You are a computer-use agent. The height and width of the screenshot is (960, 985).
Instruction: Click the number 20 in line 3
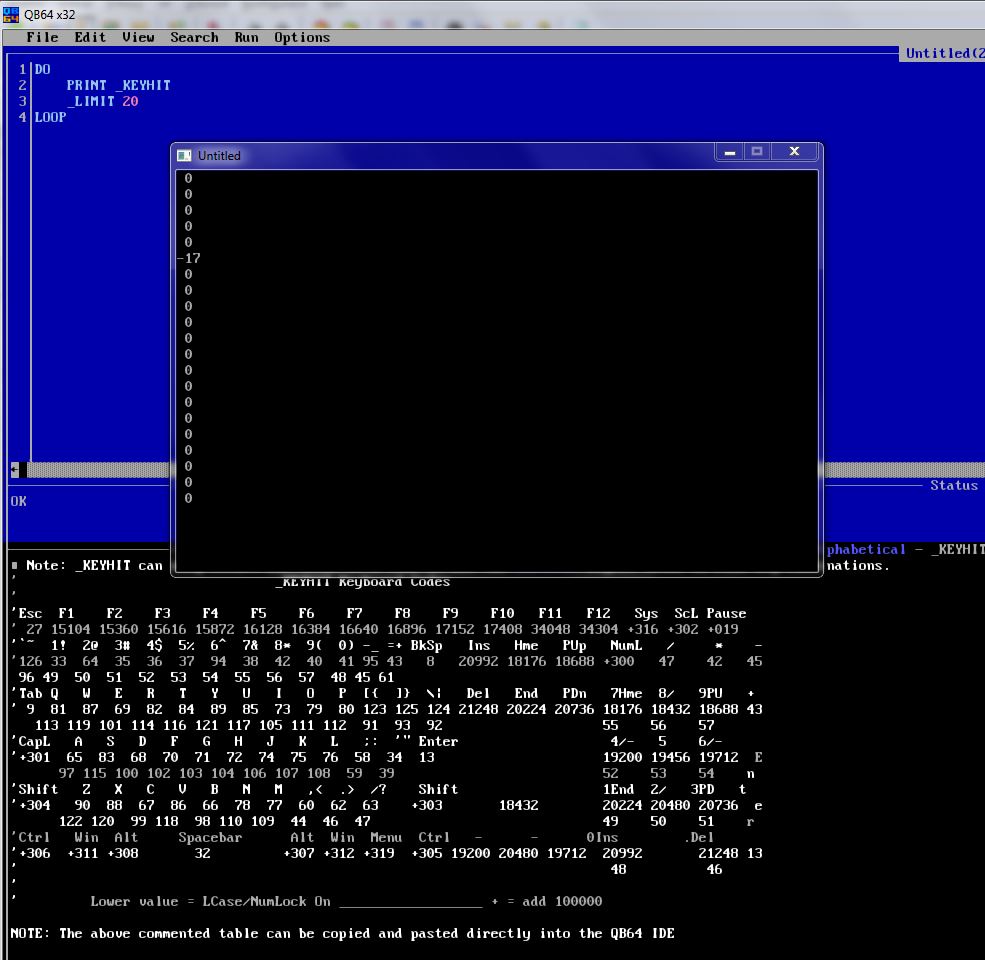click(x=130, y=101)
